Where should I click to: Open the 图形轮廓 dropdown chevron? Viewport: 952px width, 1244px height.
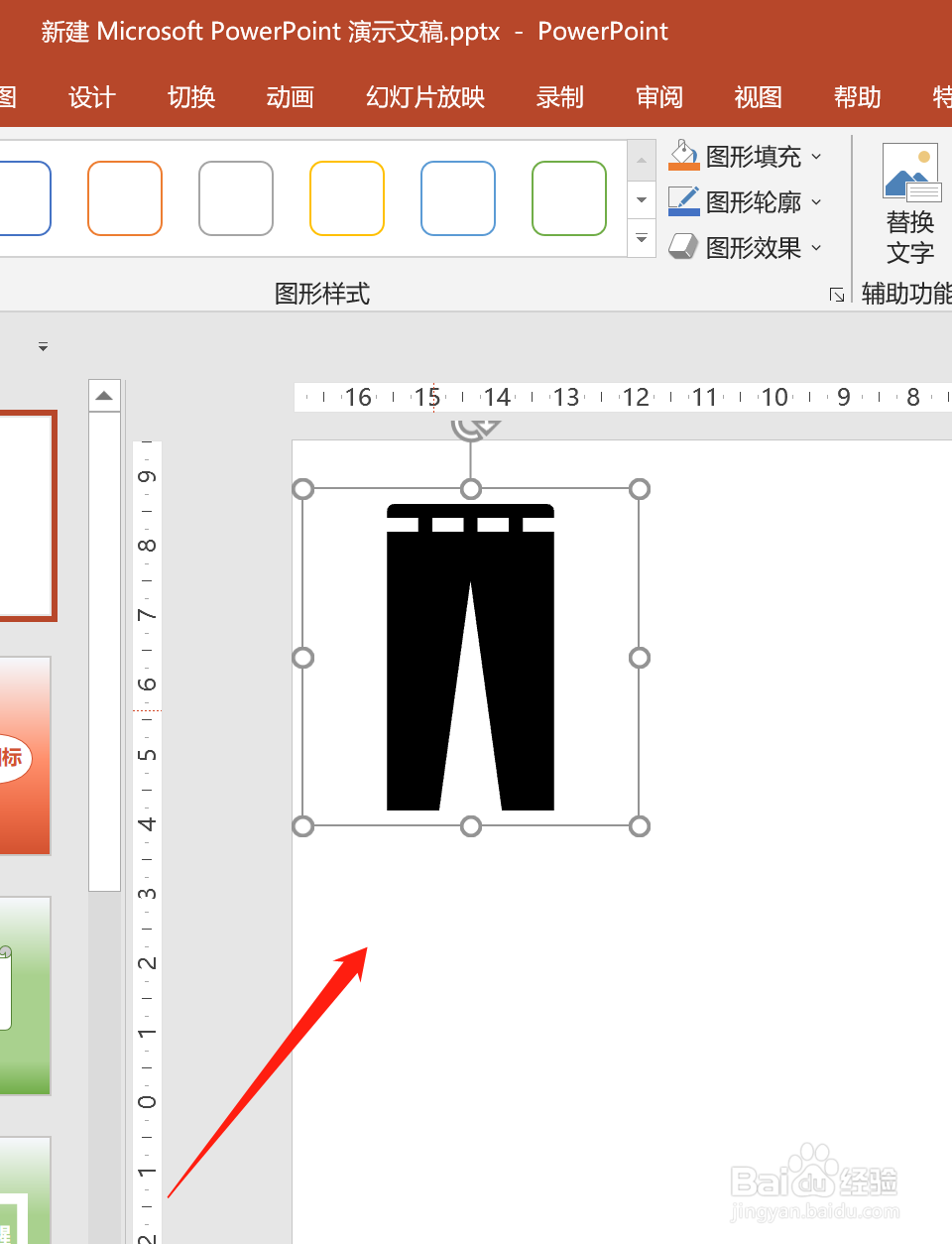pyautogui.click(x=816, y=201)
